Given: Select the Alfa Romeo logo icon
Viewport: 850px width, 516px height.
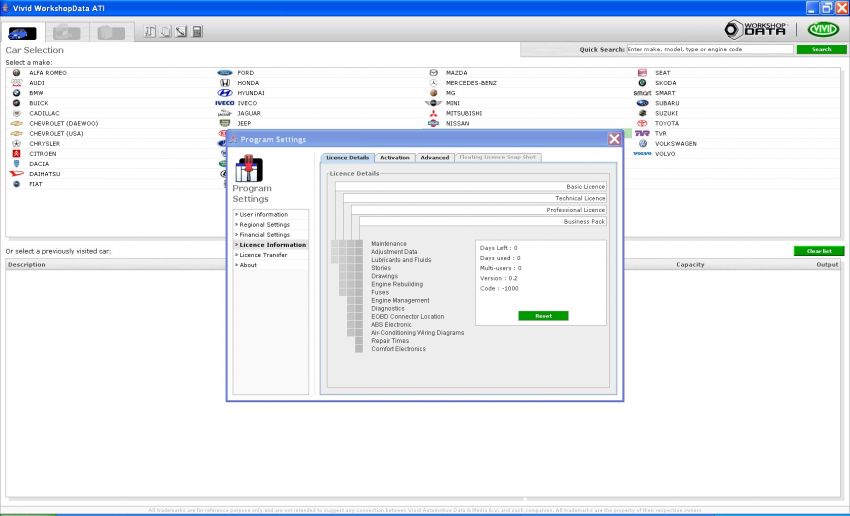Looking at the screenshot, I should 16,73.
